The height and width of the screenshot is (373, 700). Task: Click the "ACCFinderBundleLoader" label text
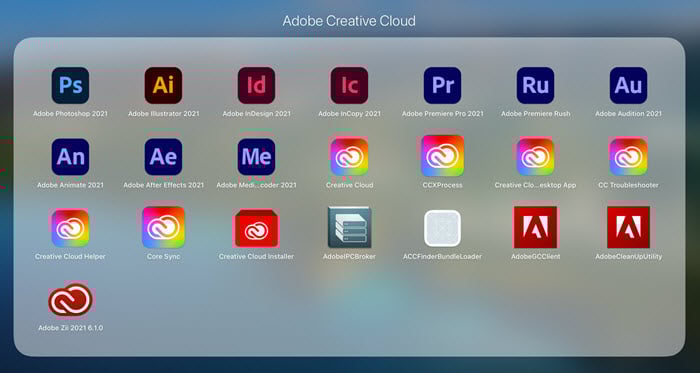point(442,257)
